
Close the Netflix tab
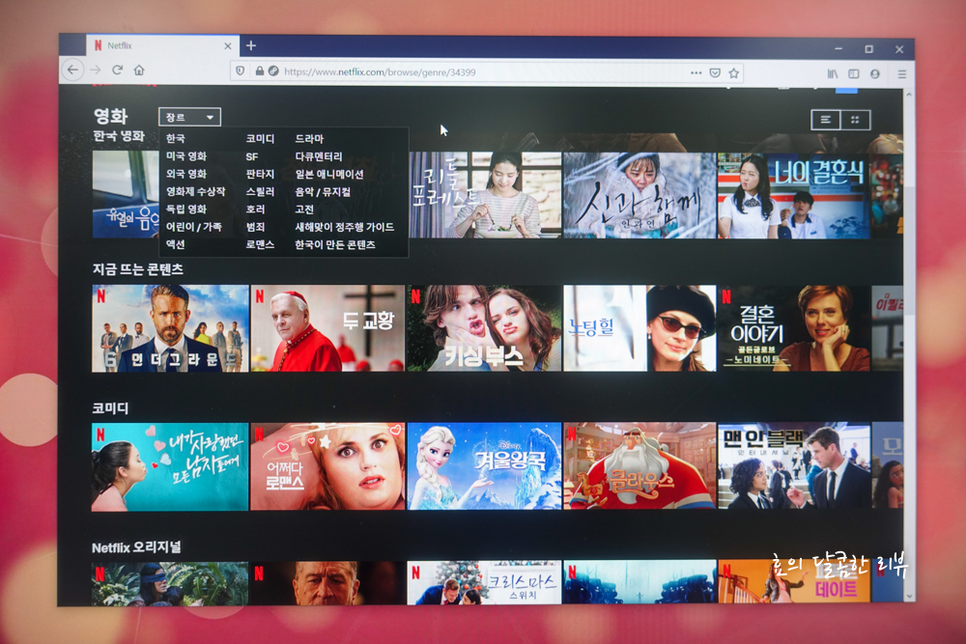point(227,46)
